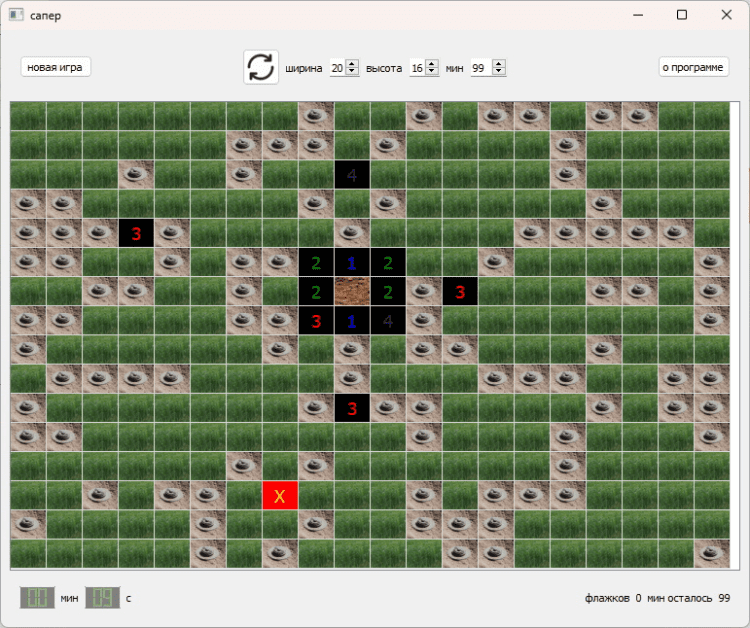Increase the ширина value with the up arrow

pos(352,64)
